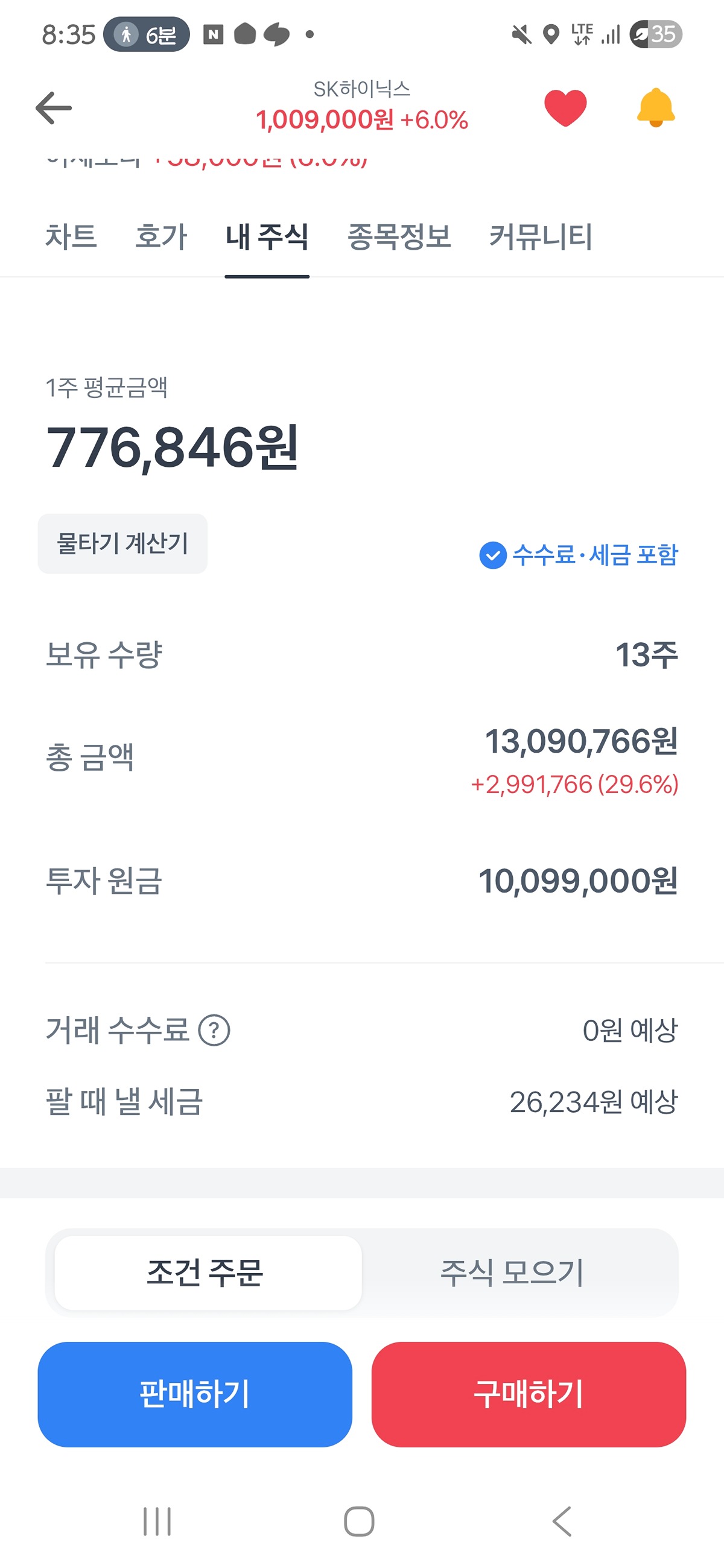Viewport: 724px width, 1568px height.
Task: Tap the battery indicator in status bar
Action: pyautogui.click(x=655, y=34)
